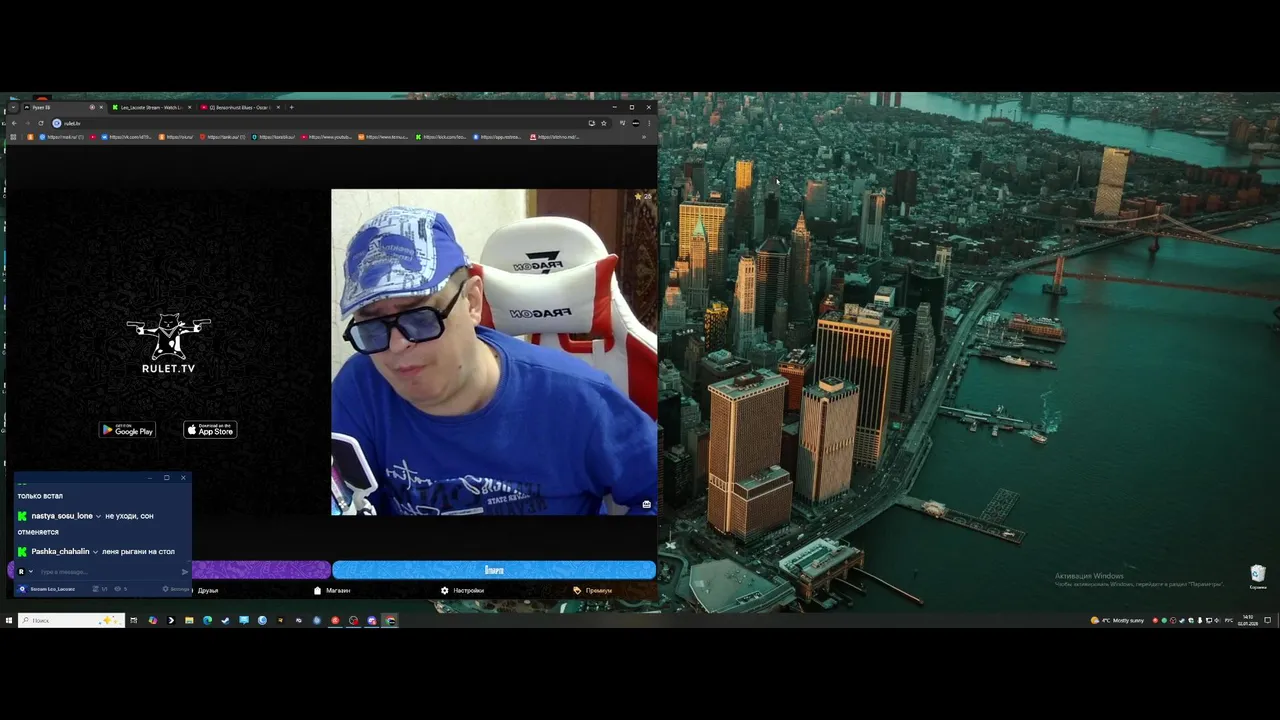Send the chat message with arrow icon
This screenshot has height=720, width=1280.
(185, 572)
